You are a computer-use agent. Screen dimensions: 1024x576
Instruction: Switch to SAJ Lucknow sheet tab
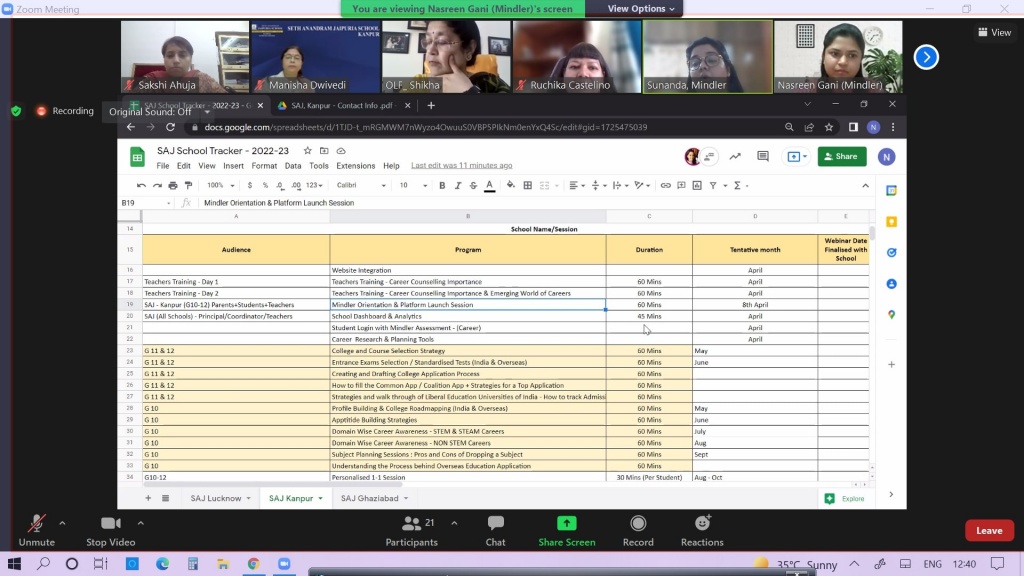click(x=216, y=498)
